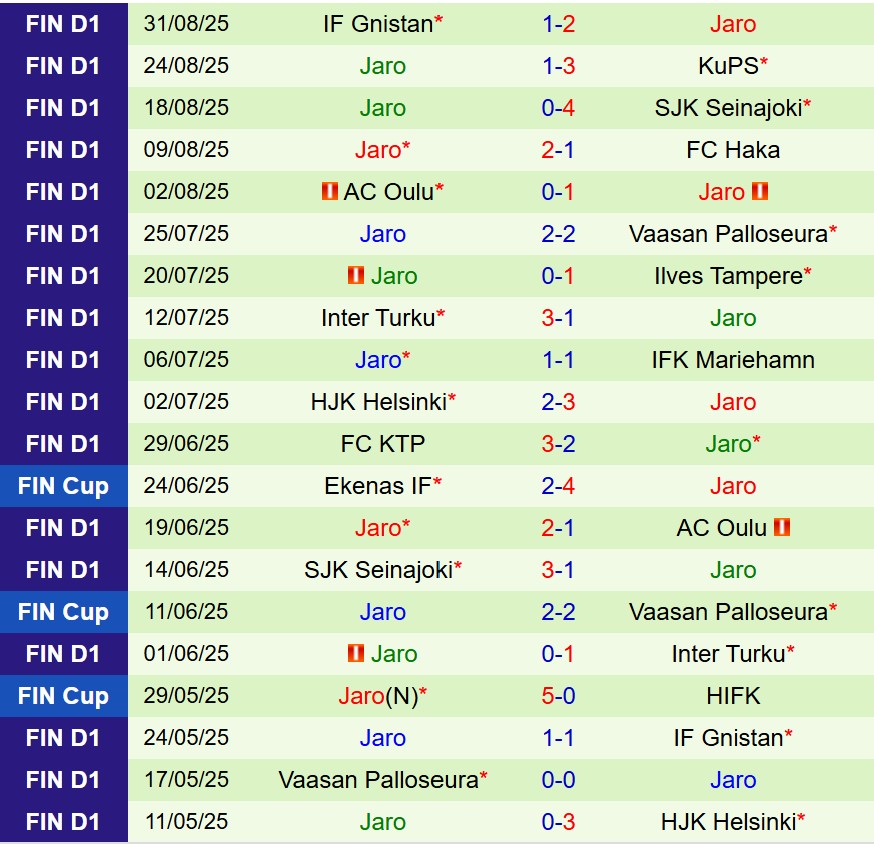
Task: Open Ilves Tampere team page
Action: 727,275
